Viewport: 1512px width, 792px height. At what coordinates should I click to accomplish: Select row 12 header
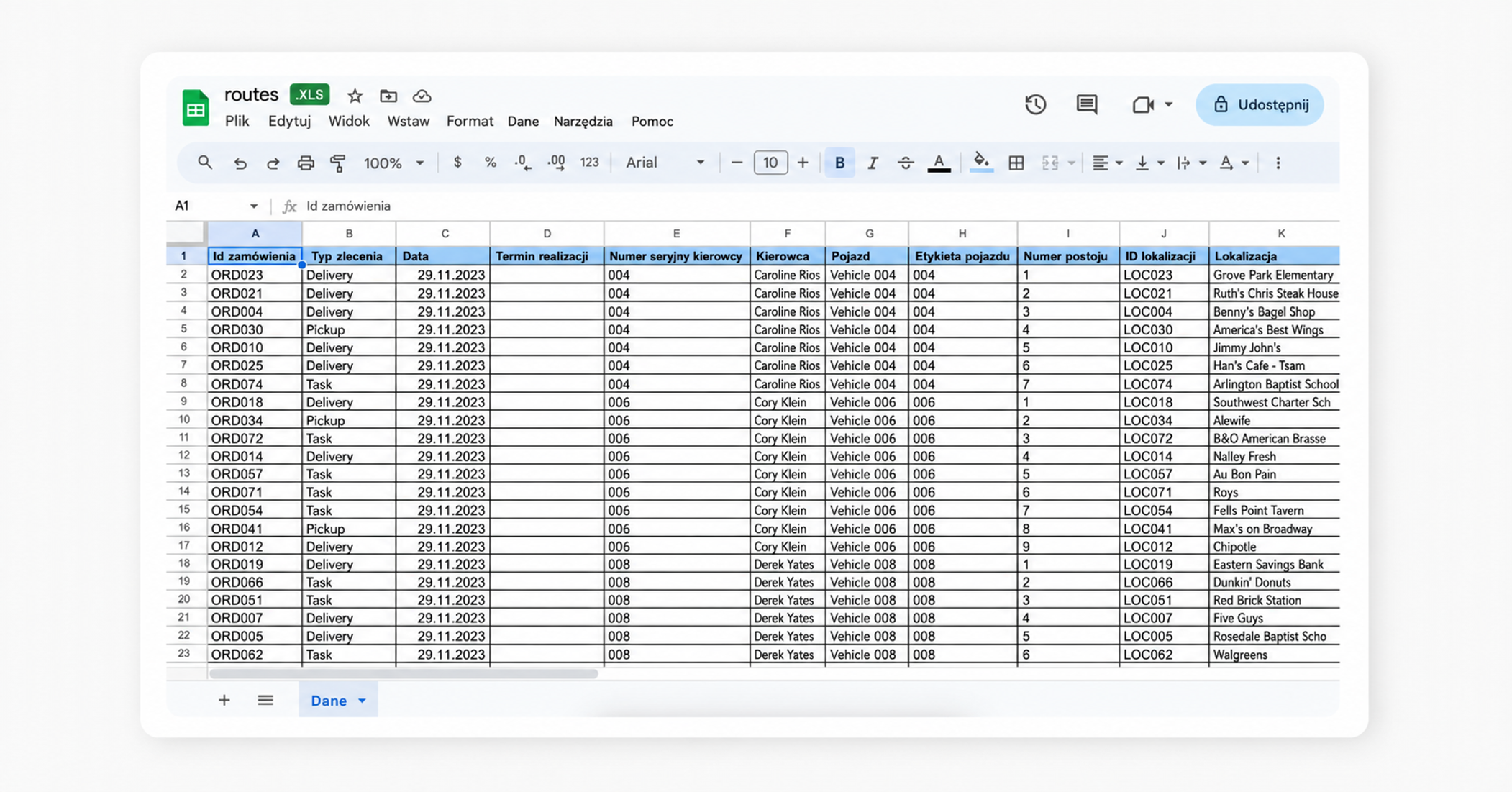click(184, 456)
